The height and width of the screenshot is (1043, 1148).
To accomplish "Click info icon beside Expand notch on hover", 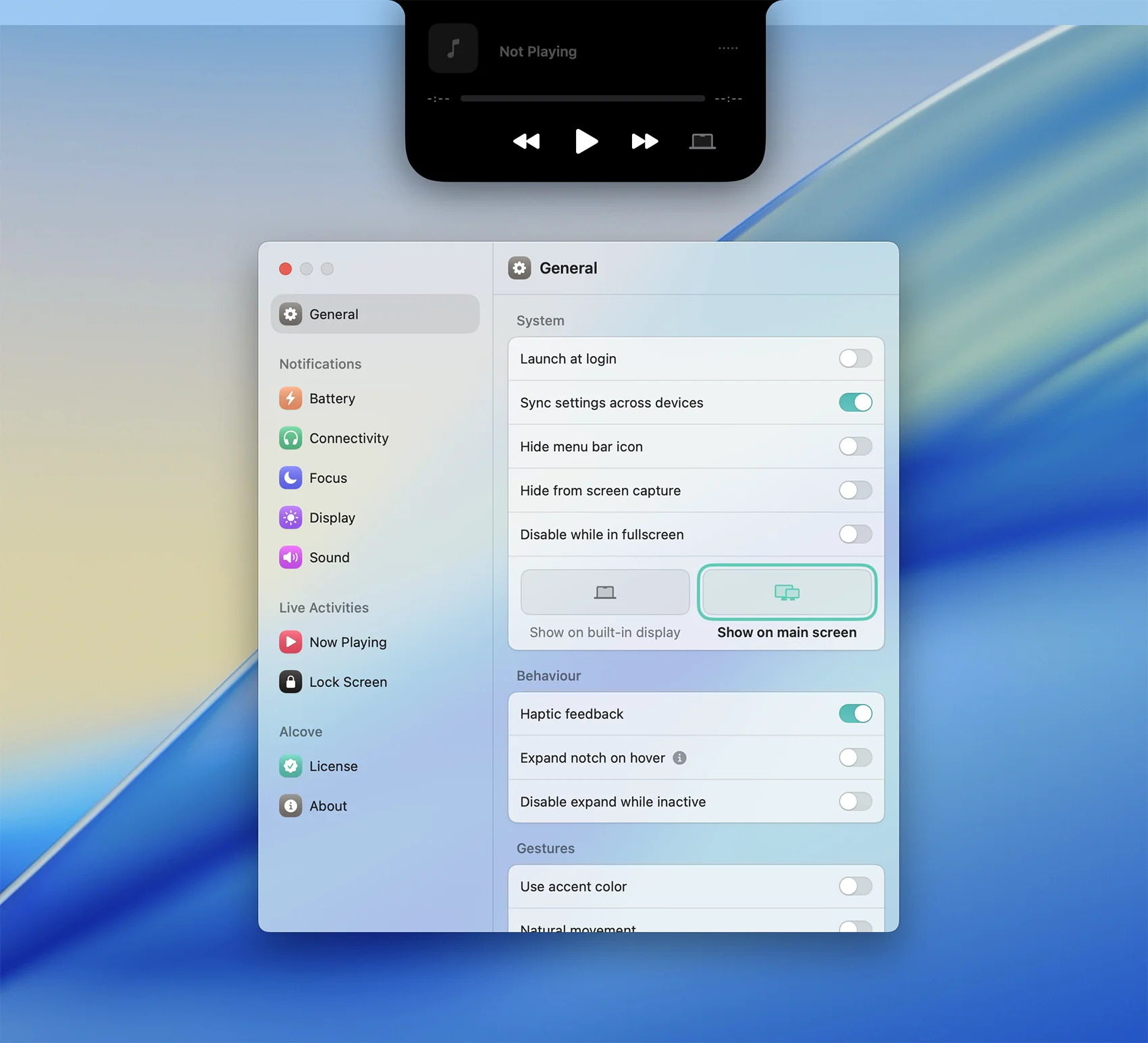I will [680, 758].
